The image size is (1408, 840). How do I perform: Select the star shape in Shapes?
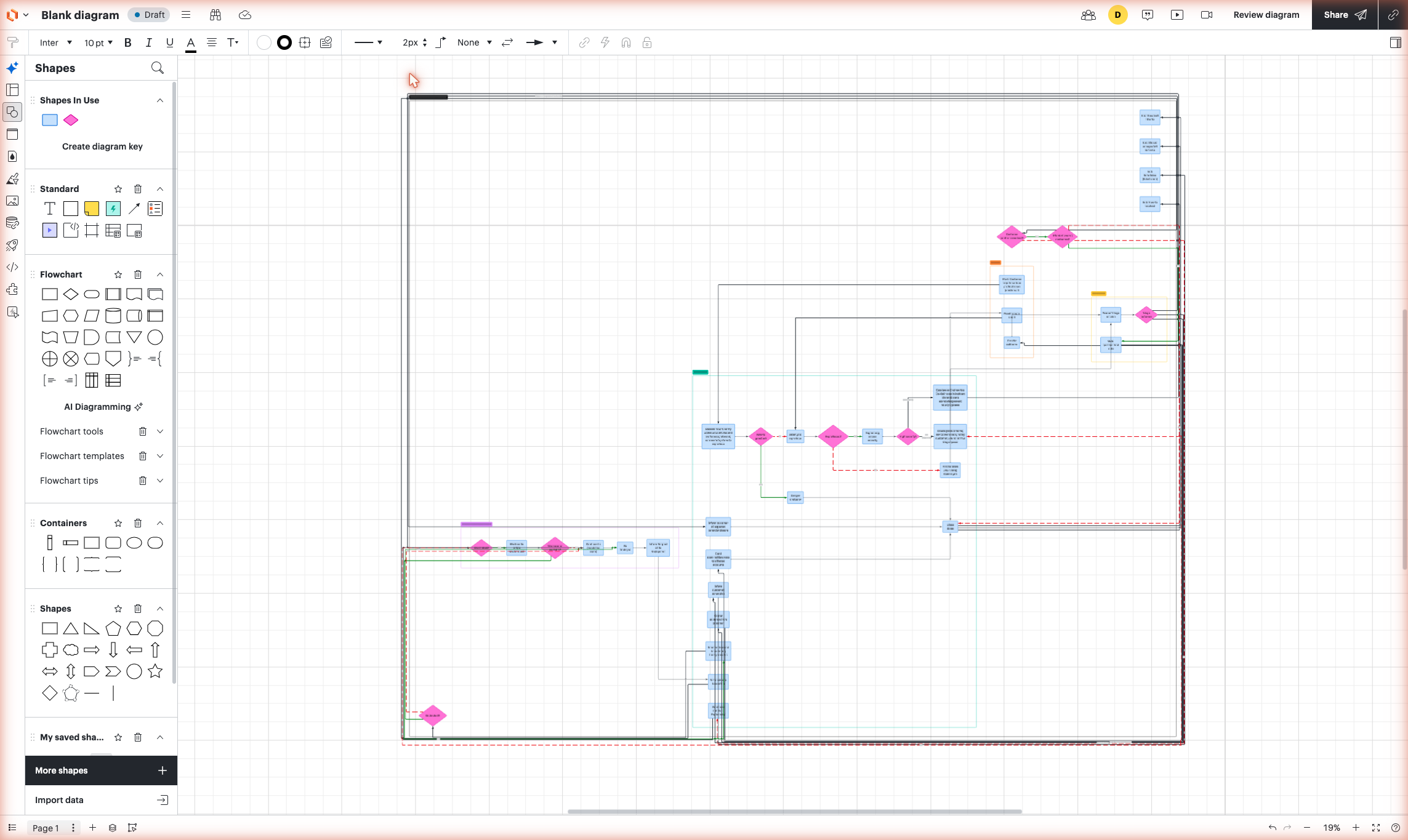point(155,671)
